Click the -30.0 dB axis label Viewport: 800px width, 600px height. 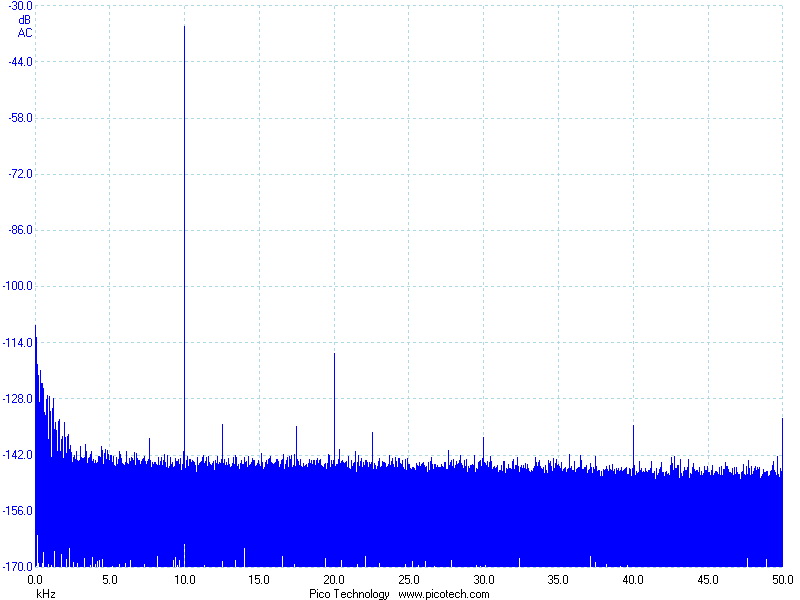[20, 6]
